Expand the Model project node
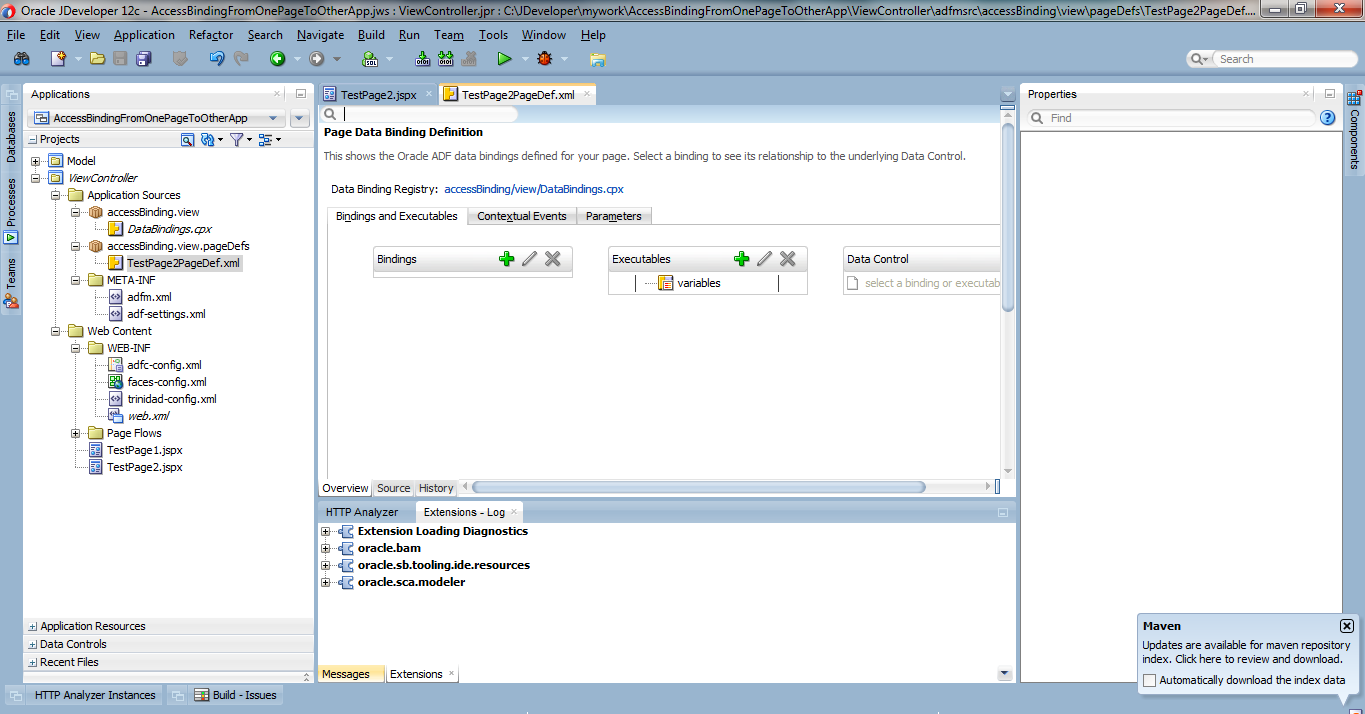 [x=34, y=160]
